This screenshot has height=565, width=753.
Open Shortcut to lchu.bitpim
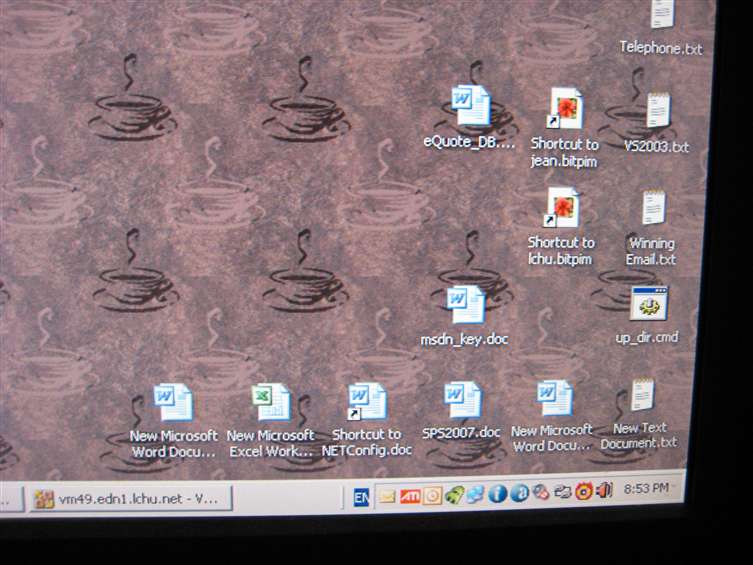tap(561, 227)
